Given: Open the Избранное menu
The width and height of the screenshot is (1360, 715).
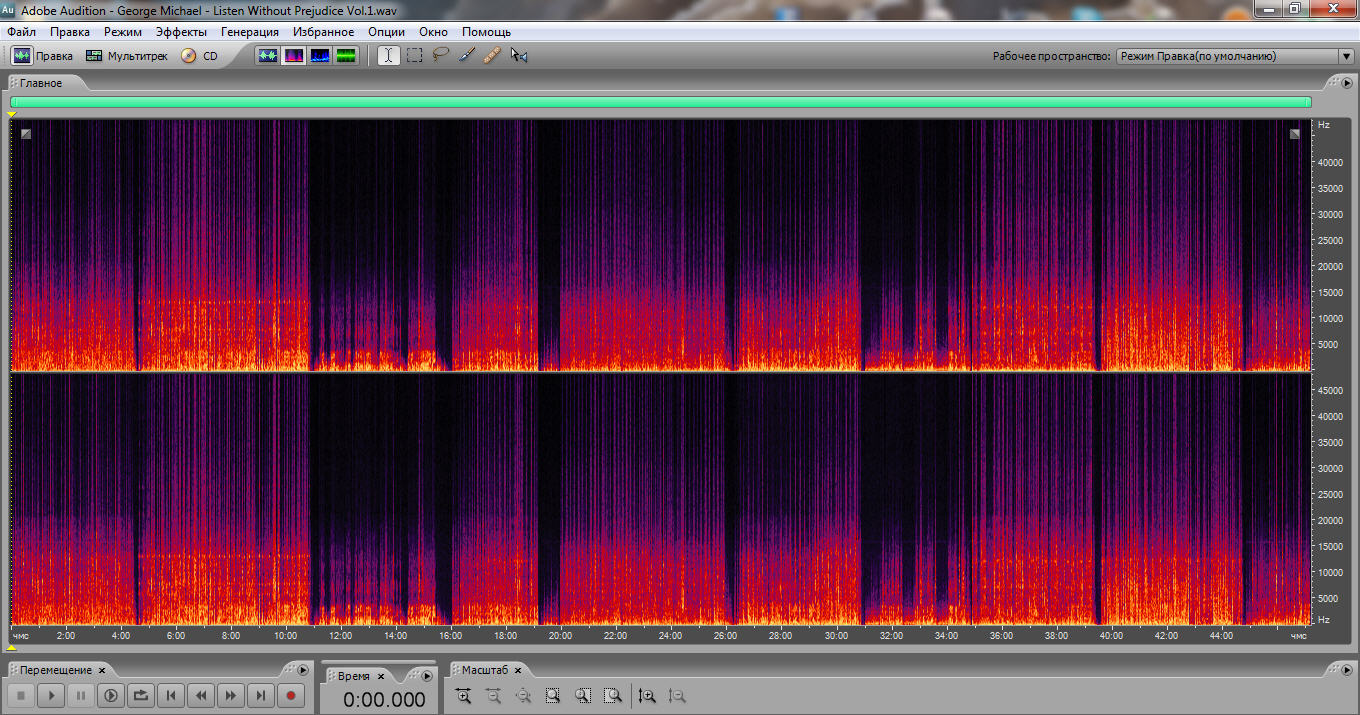Looking at the screenshot, I should pyautogui.click(x=323, y=32).
